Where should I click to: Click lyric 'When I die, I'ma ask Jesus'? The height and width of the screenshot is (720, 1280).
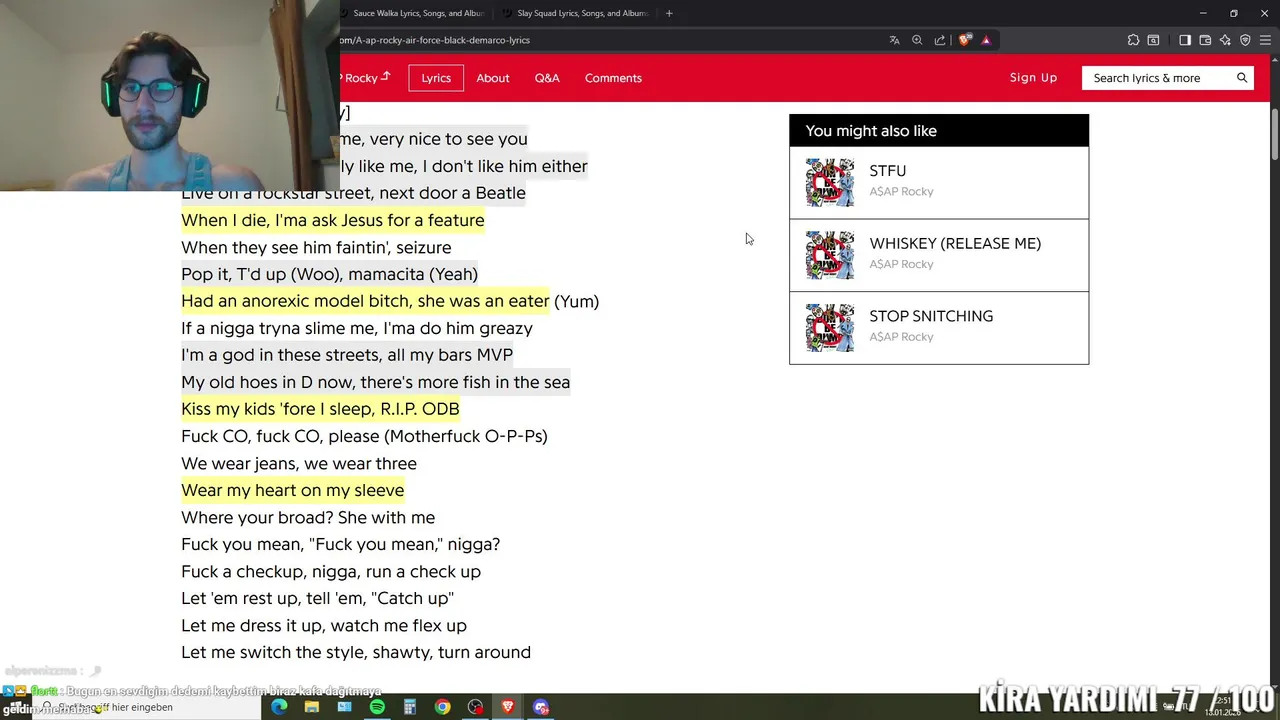point(333,220)
